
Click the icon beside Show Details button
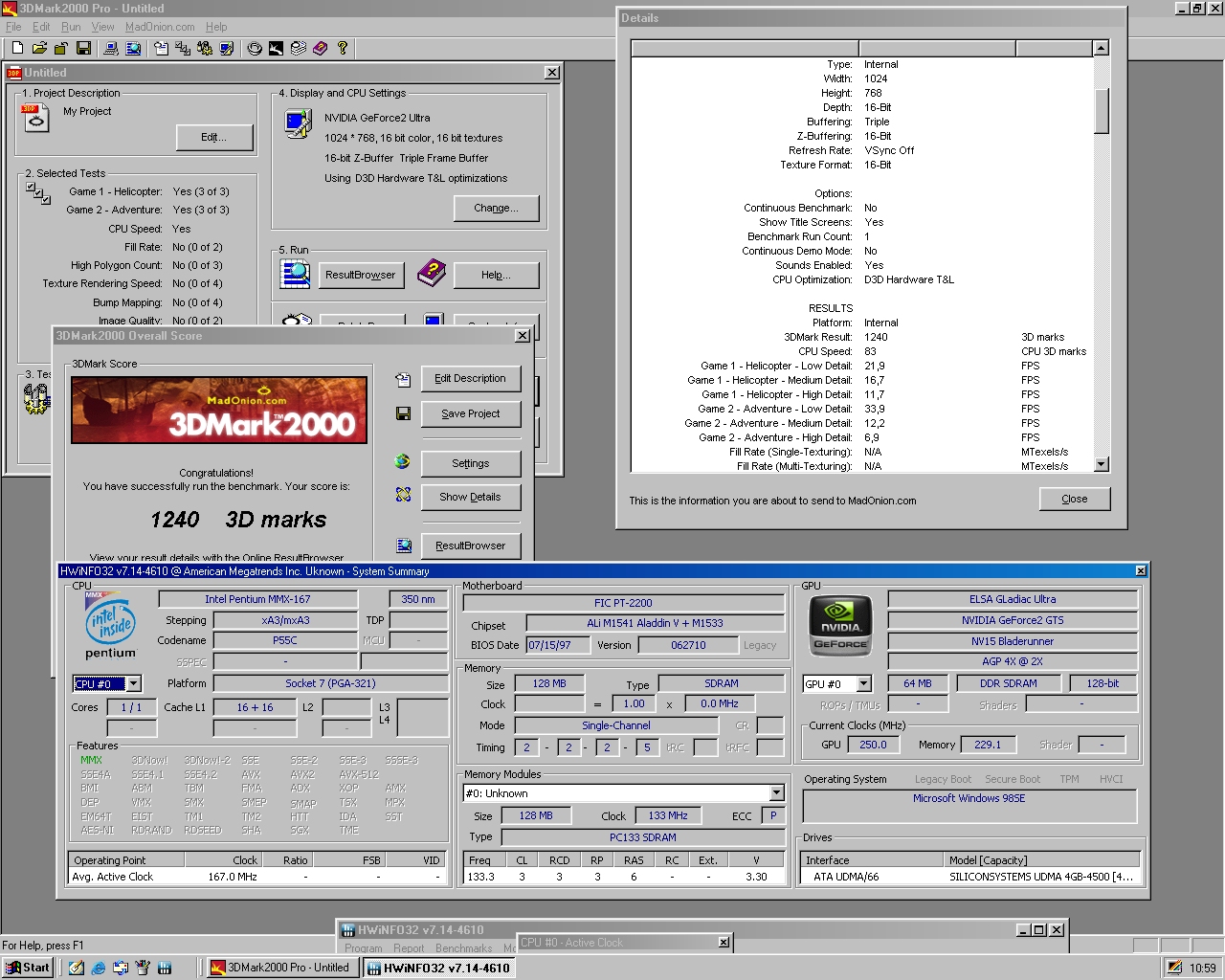pyautogui.click(x=403, y=495)
